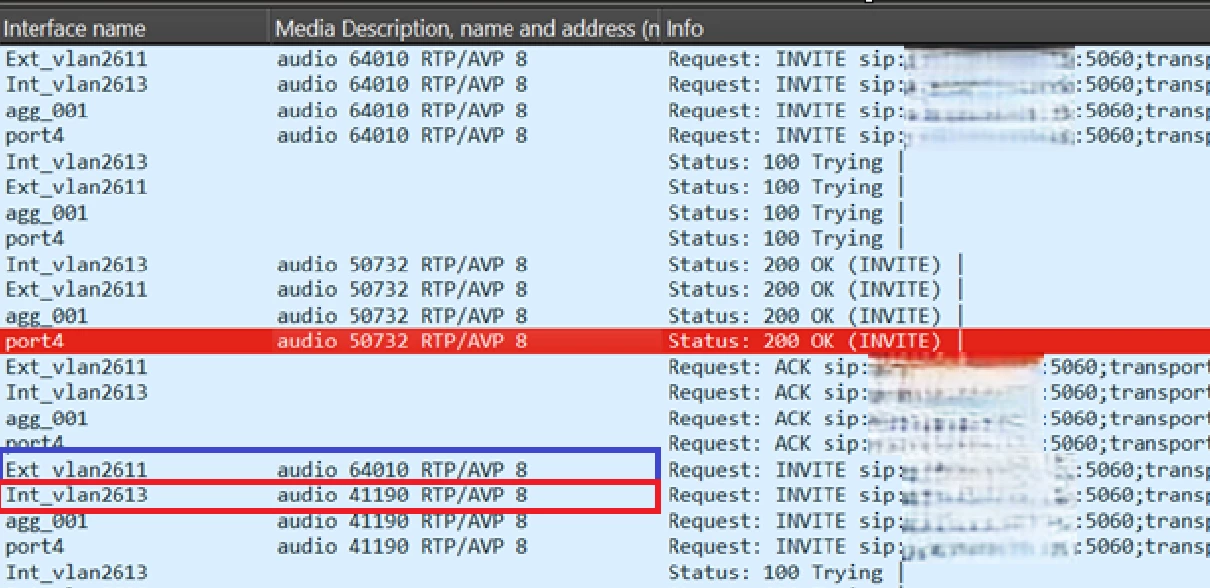The height and width of the screenshot is (588, 1210).
Task: Select Ext_vlan2611 Status 100 Trying row
Action: click(605, 188)
